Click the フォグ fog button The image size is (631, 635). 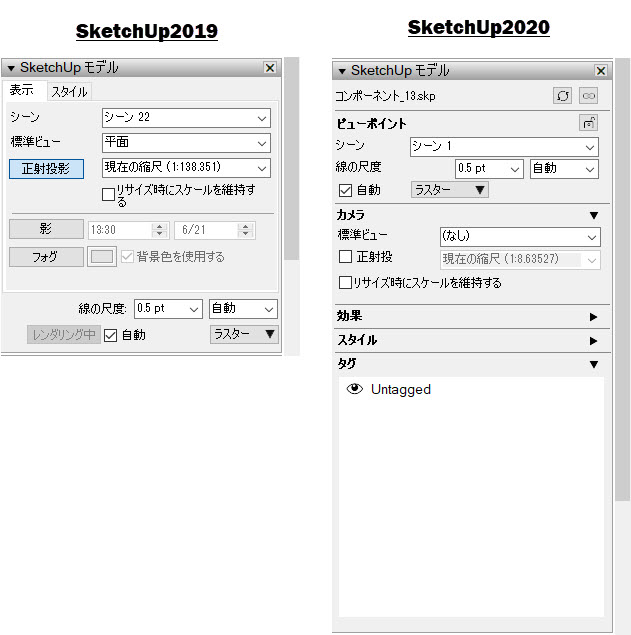[46, 257]
